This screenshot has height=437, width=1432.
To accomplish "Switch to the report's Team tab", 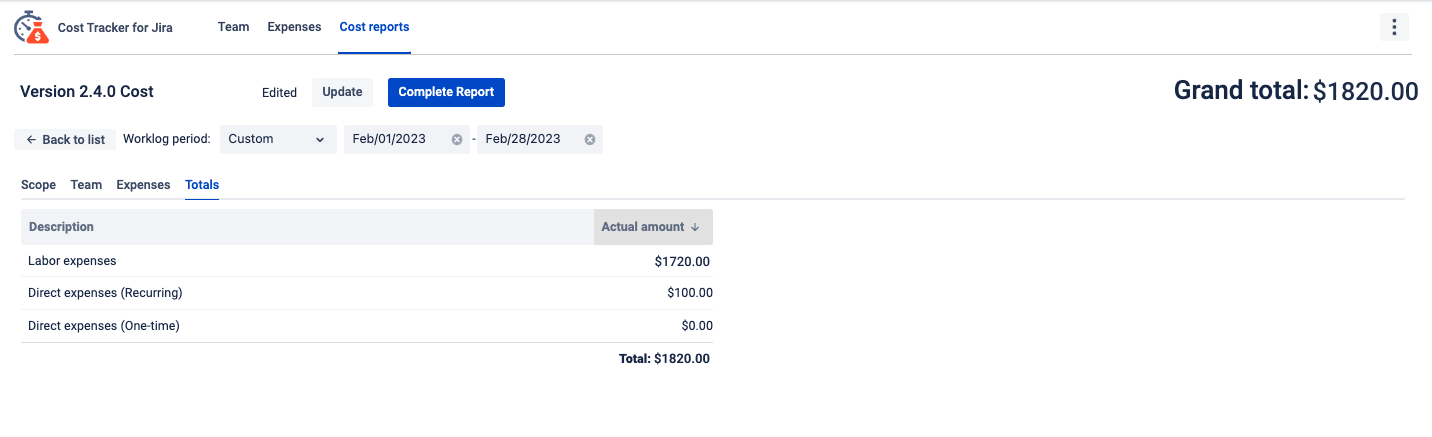I will point(86,185).
